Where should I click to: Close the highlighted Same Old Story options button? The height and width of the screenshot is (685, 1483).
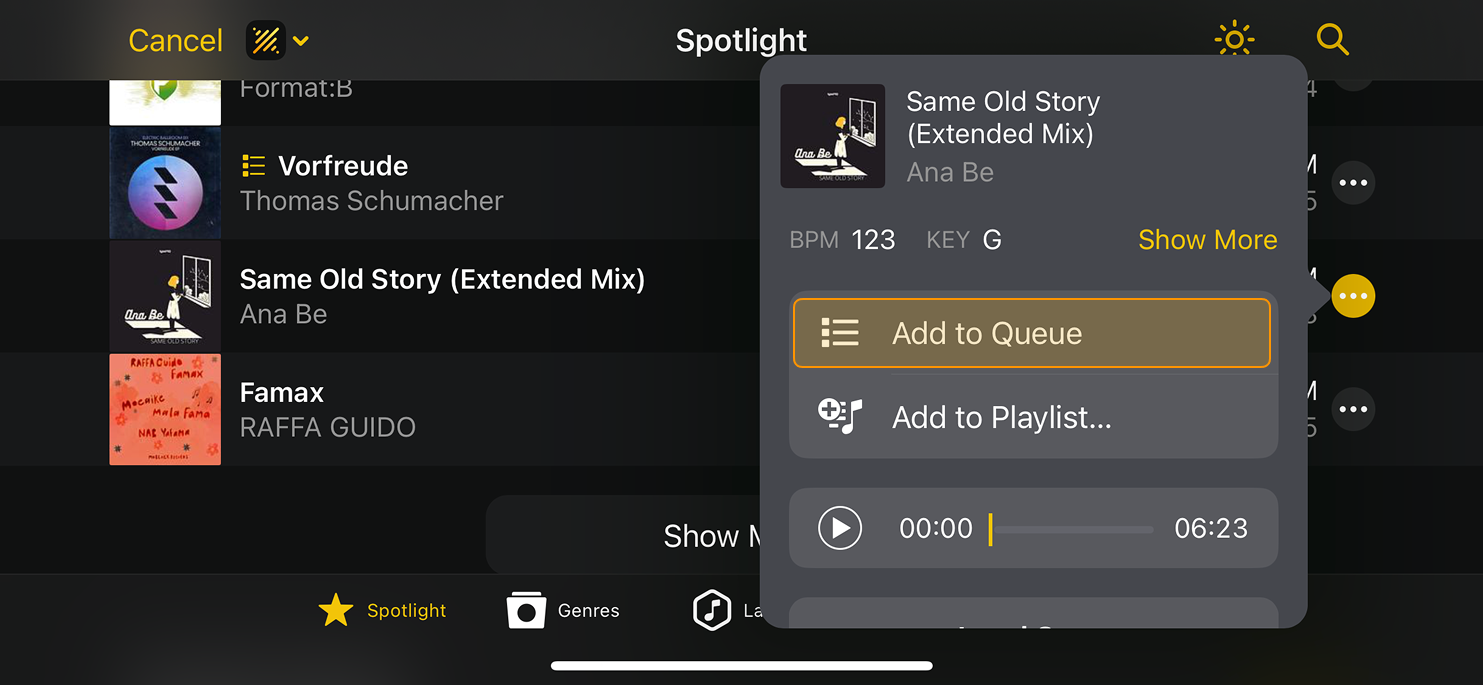pos(1353,296)
